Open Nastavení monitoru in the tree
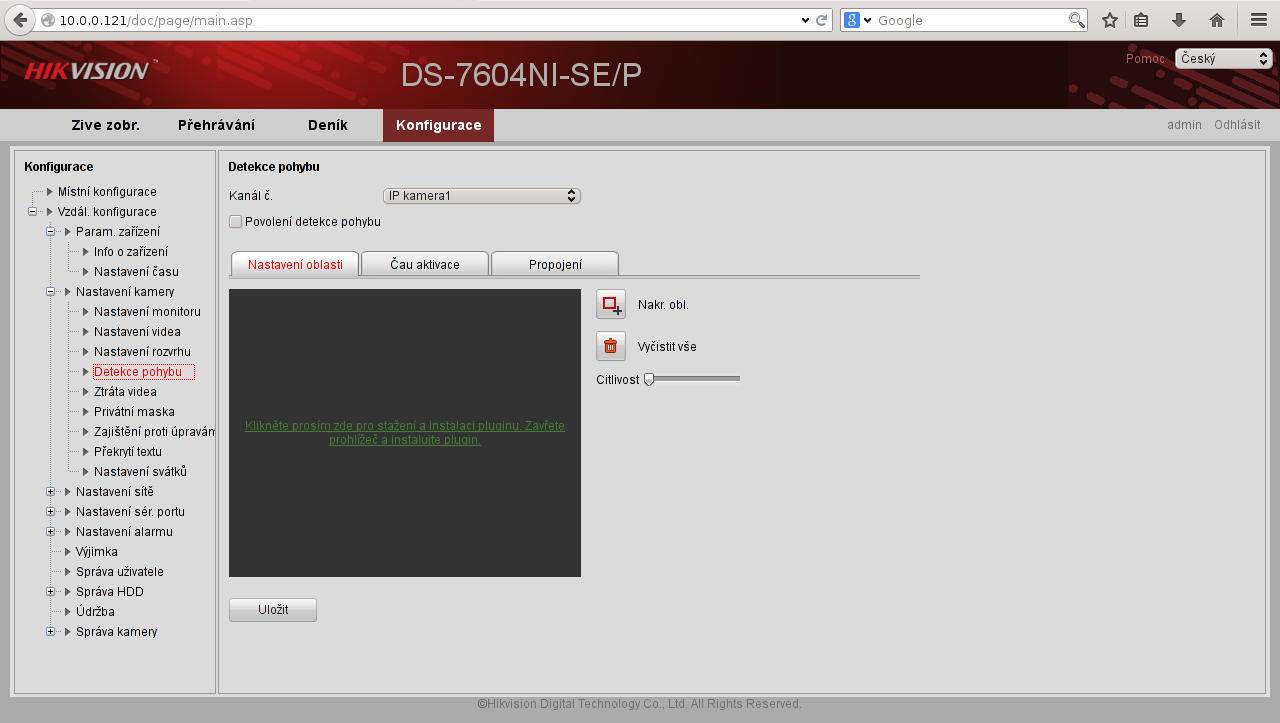The width and height of the screenshot is (1280, 723). pos(147,312)
